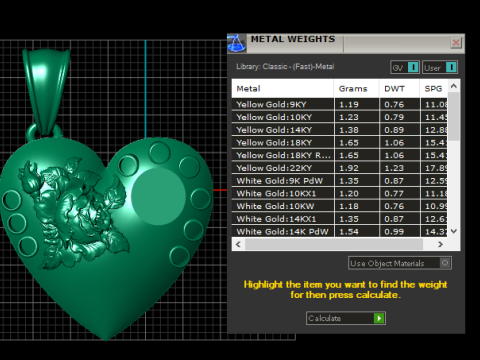480x360 pixels.
Task: Select the White Gold:14KX1 row
Action: tap(339, 219)
